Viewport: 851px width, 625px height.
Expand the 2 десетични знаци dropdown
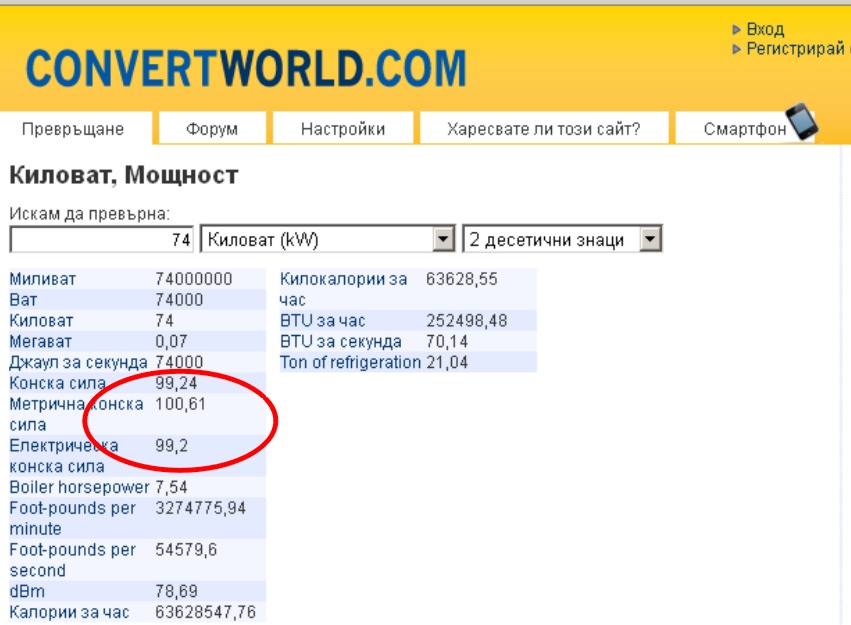pyautogui.click(x=650, y=240)
